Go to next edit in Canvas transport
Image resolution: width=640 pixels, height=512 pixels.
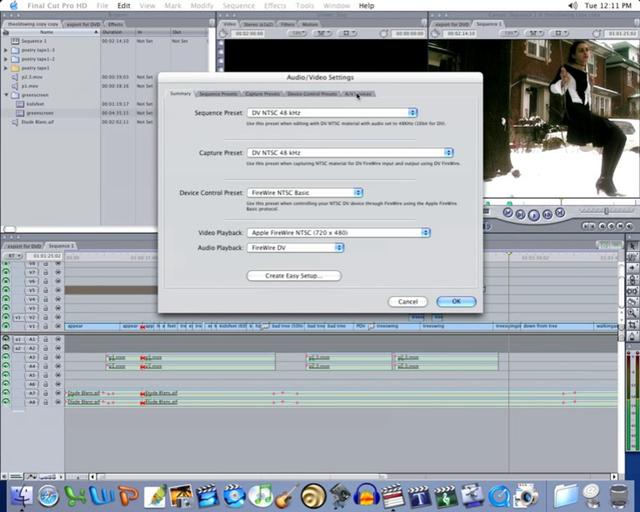(x=560, y=213)
